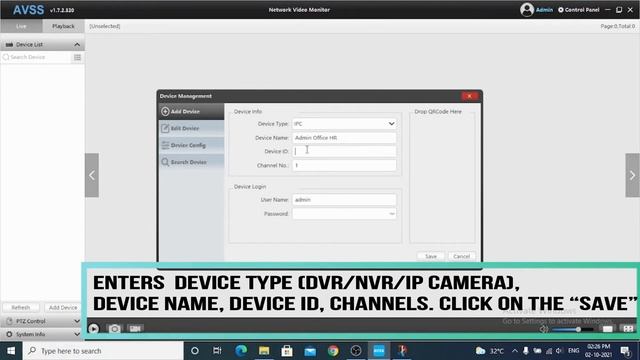The height and width of the screenshot is (360, 640).
Task: Open Task View on taskbar
Action: click(217, 351)
